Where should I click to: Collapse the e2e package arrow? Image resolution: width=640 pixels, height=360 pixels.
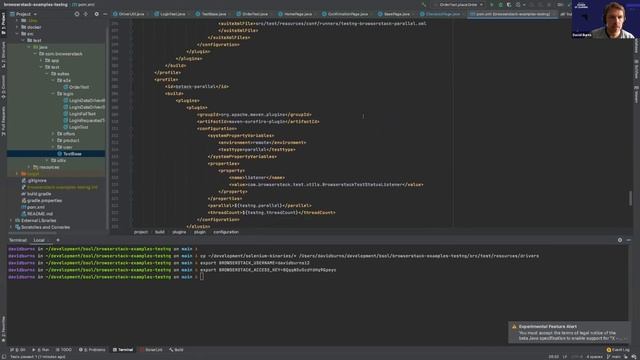pyautogui.click(x=53, y=80)
